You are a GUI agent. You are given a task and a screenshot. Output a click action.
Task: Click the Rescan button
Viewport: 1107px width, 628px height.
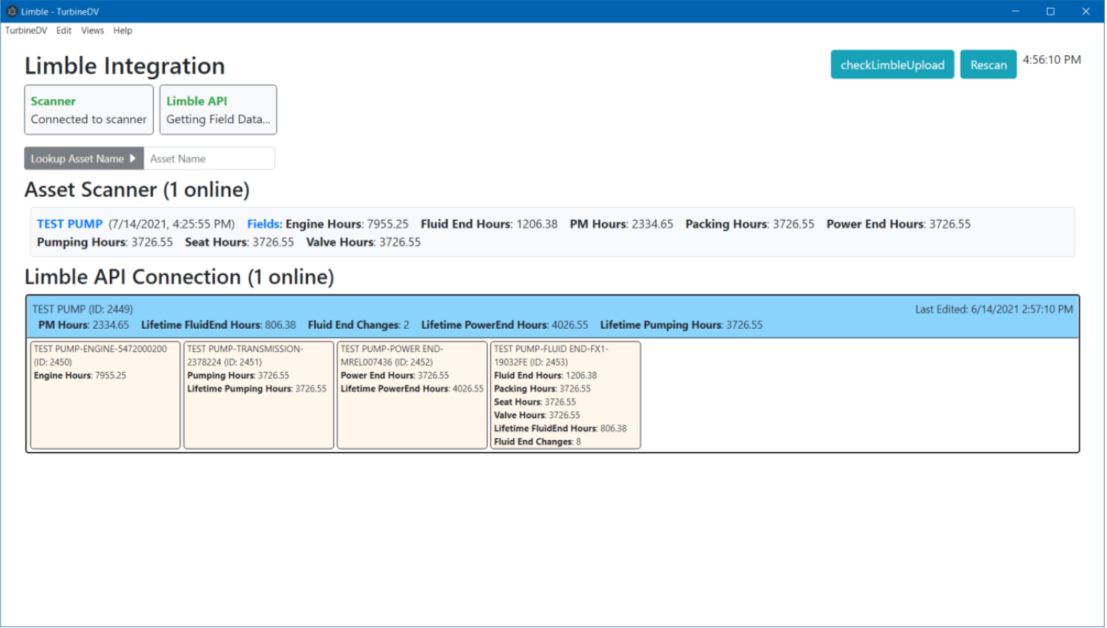pyautogui.click(x=988, y=64)
